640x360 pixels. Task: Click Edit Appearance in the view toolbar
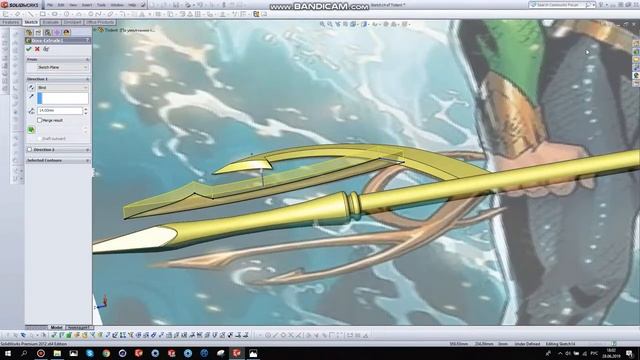386,24
